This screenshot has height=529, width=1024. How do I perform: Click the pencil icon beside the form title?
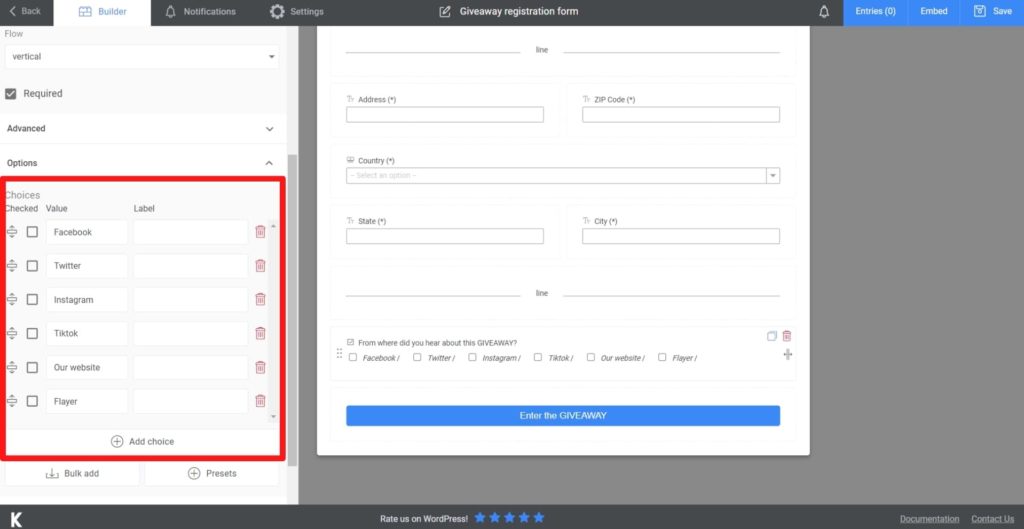click(445, 12)
